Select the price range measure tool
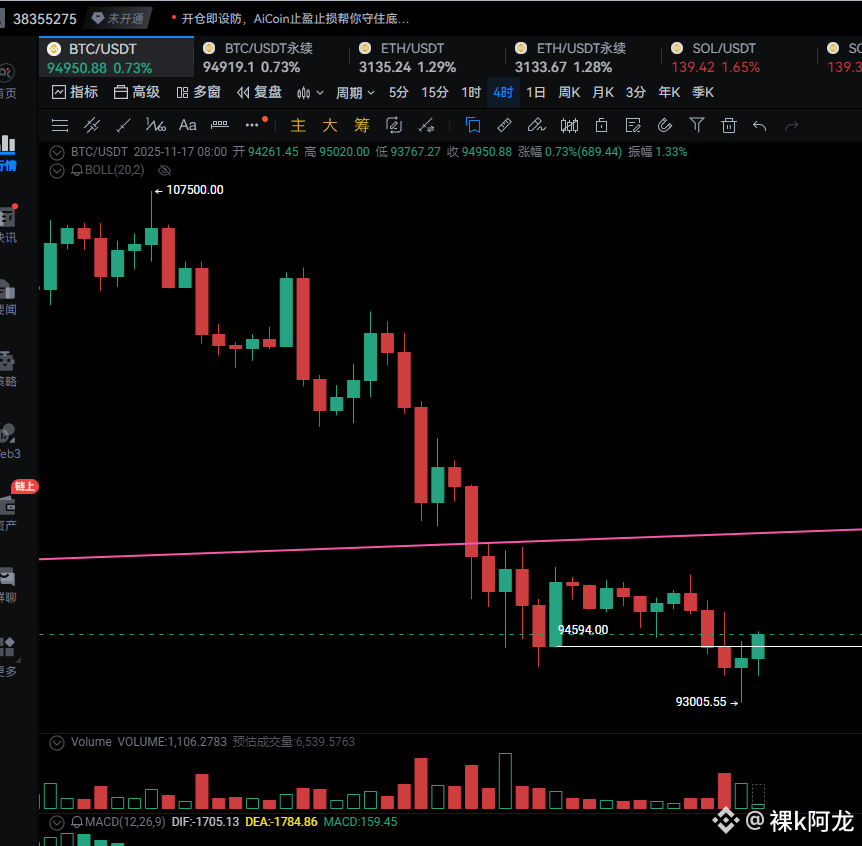 pyautogui.click(x=220, y=125)
